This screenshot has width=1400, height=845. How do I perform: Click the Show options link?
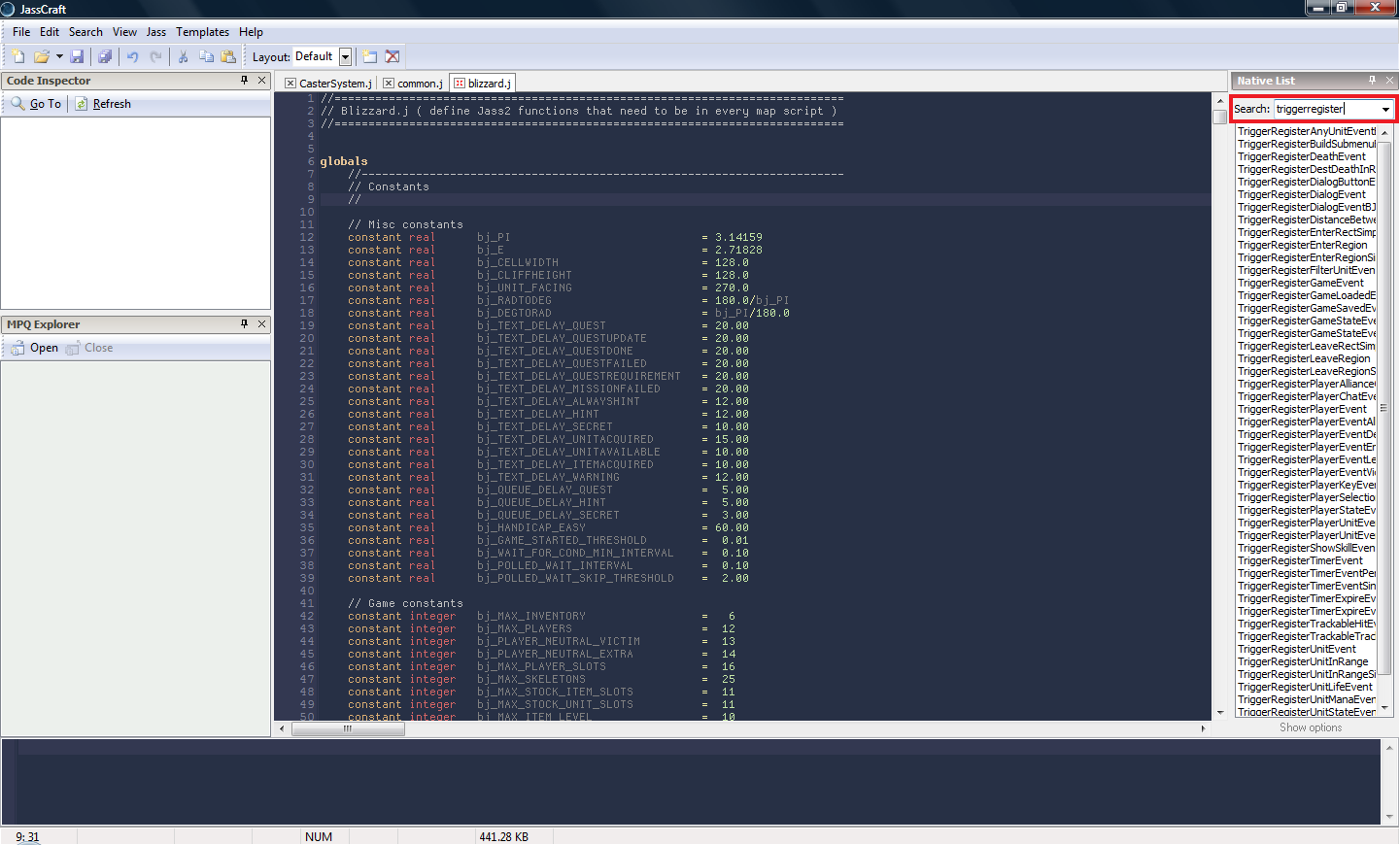(x=1310, y=727)
